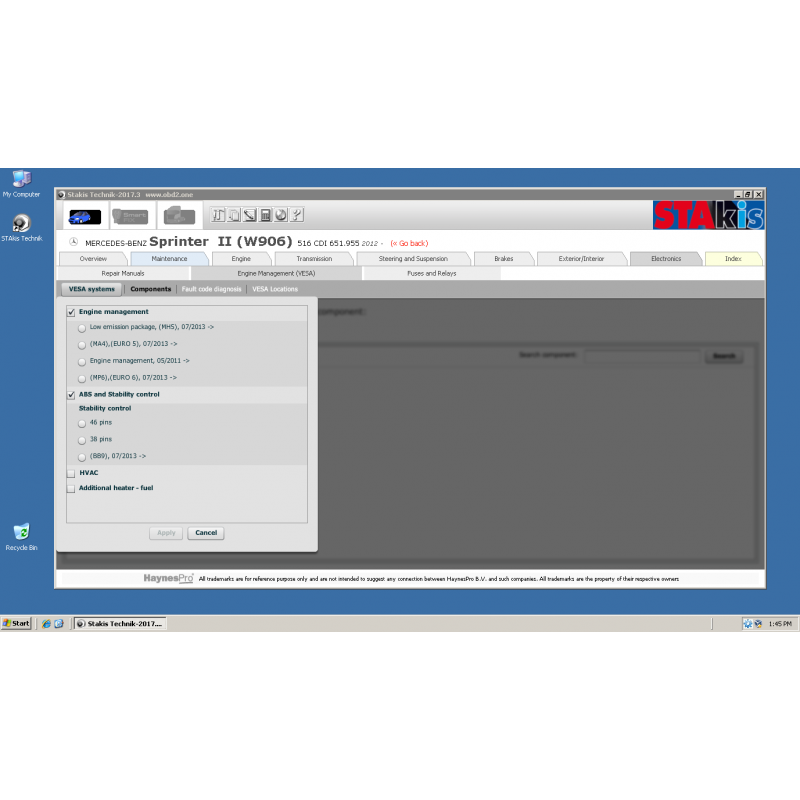Screen dimensions: 800x800
Task: Click the calculator icon in the toolbar
Action: click(264, 215)
